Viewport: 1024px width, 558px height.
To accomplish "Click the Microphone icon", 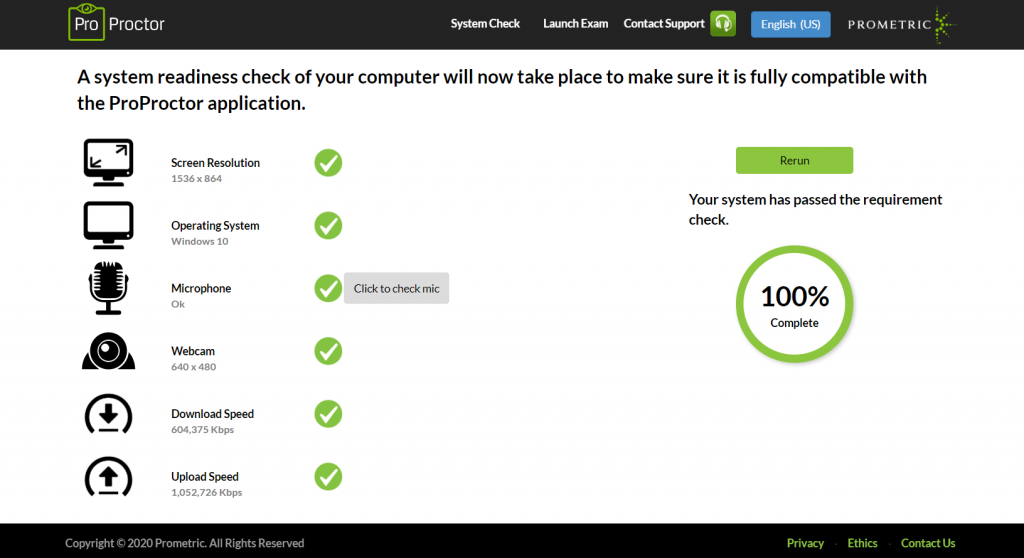I will (x=108, y=288).
